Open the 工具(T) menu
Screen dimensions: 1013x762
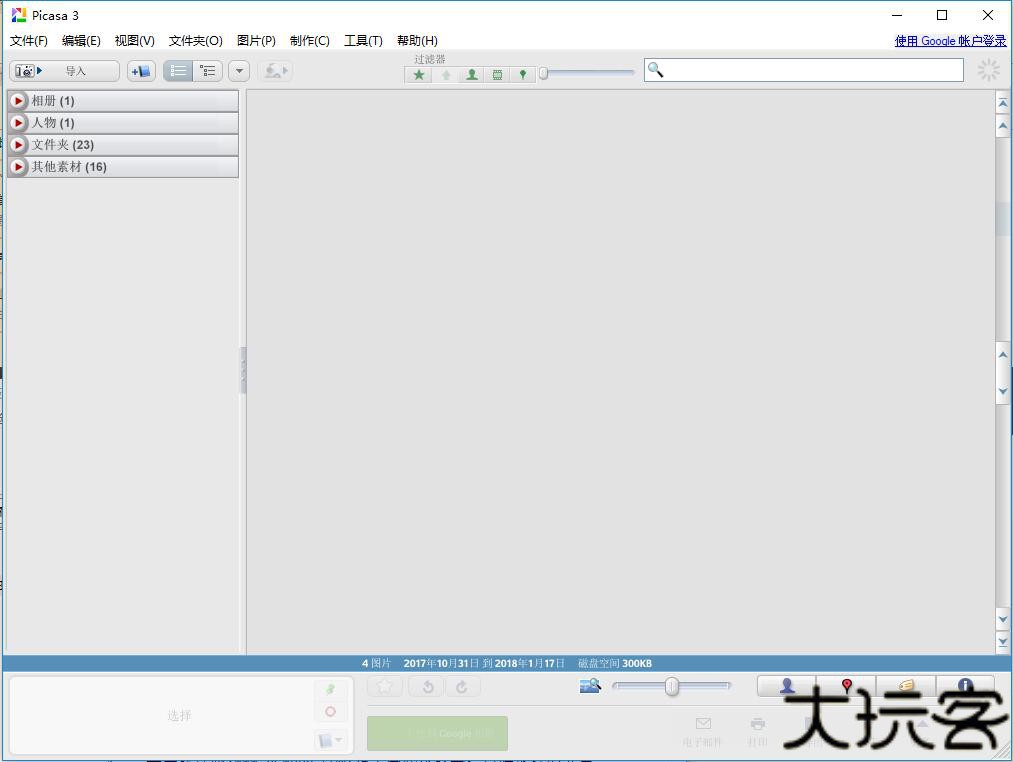point(363,41)
